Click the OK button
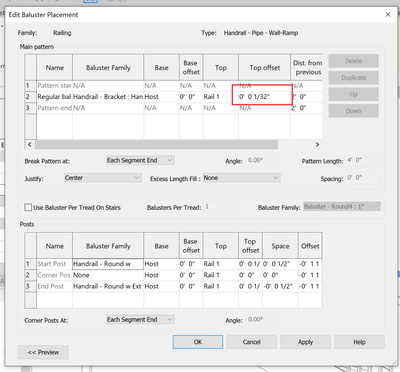This screenshot has width=400, height=372. point(198,342)
